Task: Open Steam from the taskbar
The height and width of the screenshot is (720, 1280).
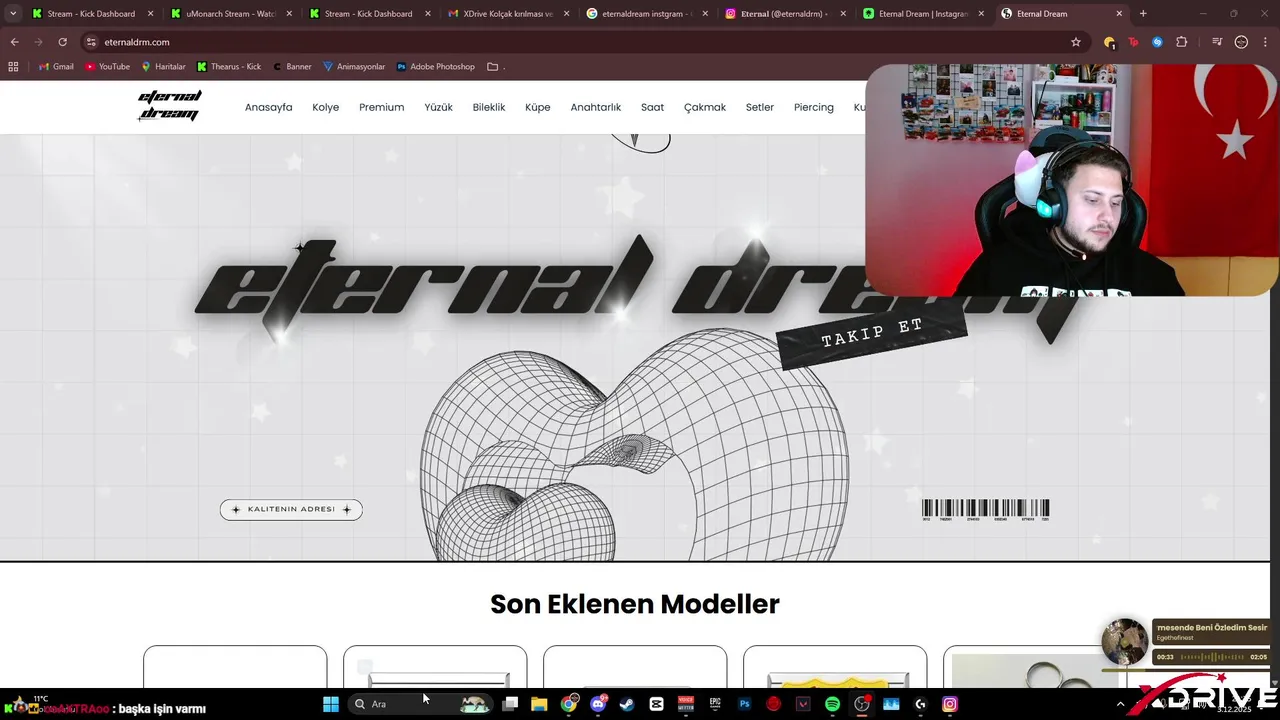Action: click(627, 704)
